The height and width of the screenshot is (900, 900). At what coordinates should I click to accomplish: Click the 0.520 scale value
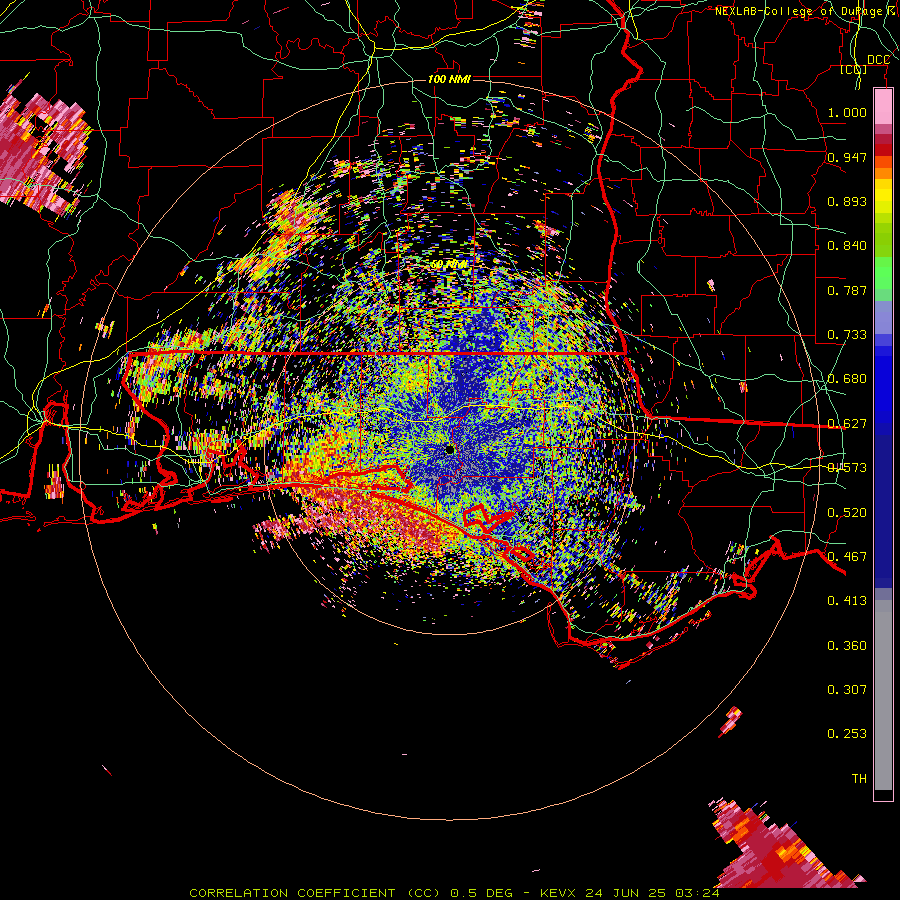click(847, 513)
